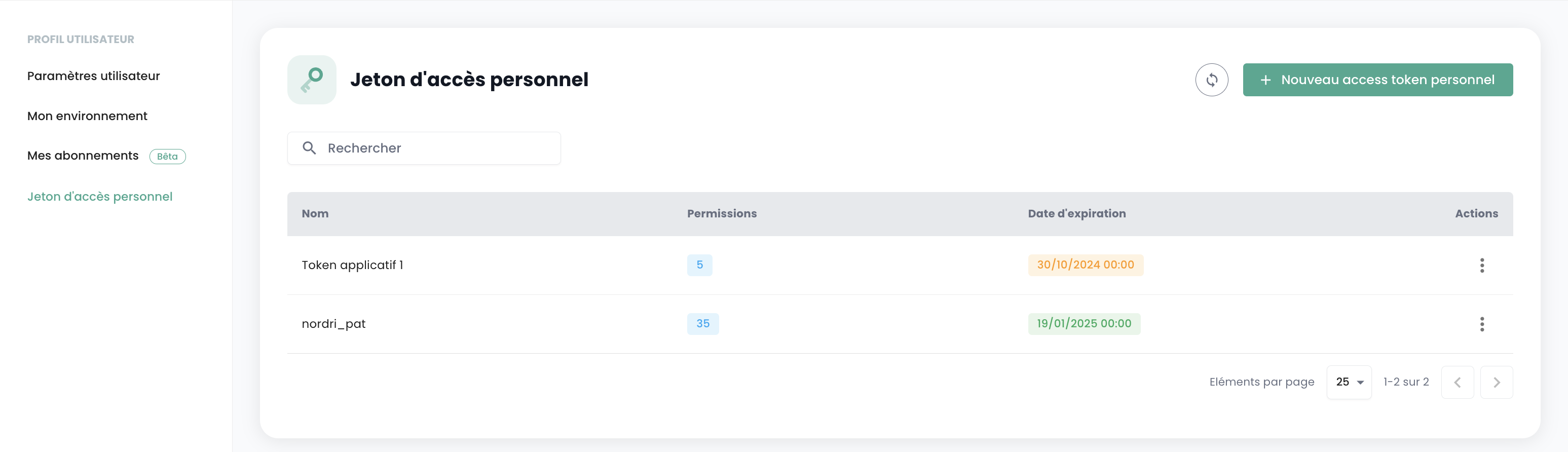Sort by the Nom column header
Screen dimensions: 1568x452
click(x=315, y=213)
